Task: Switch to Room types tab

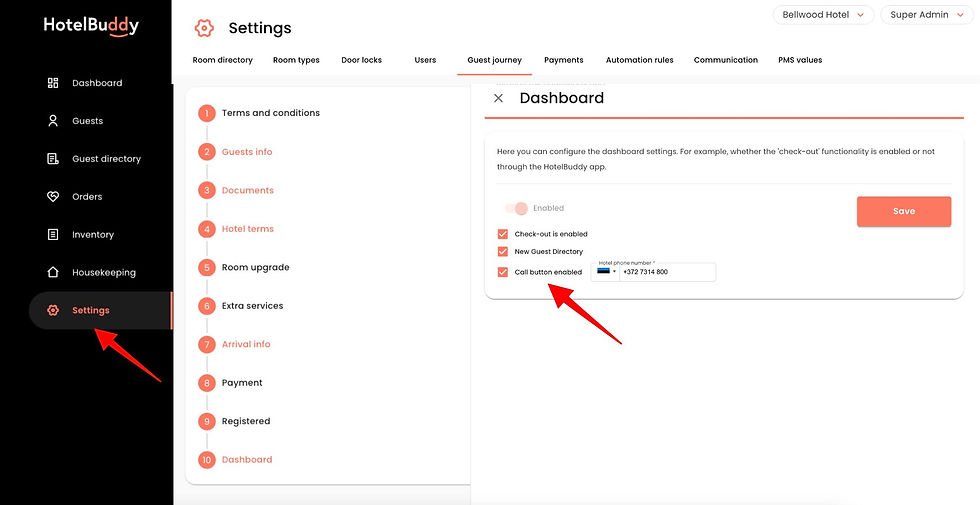Action: click(296, 60)
